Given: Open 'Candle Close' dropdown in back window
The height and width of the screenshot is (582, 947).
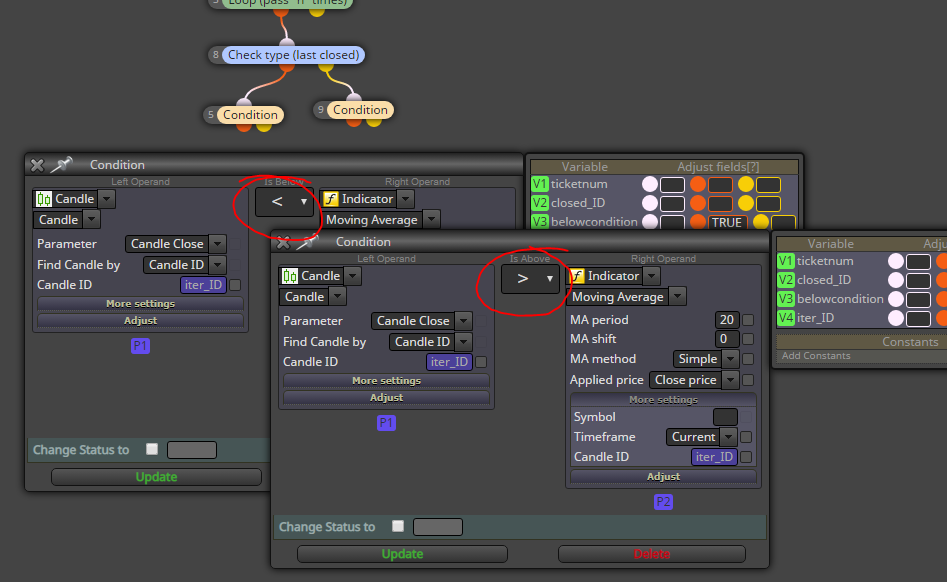Looking at the screenshot, I should pyautogui.click(x=176, y=244).
